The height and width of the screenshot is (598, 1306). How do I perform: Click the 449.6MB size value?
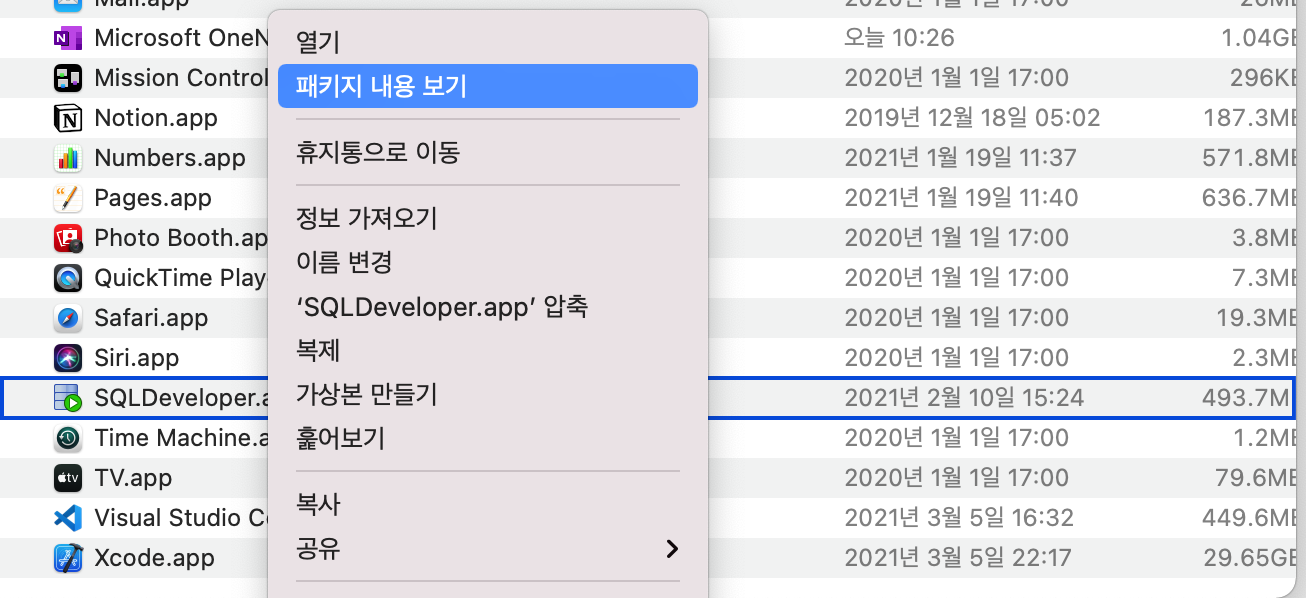click(1248, 518)
